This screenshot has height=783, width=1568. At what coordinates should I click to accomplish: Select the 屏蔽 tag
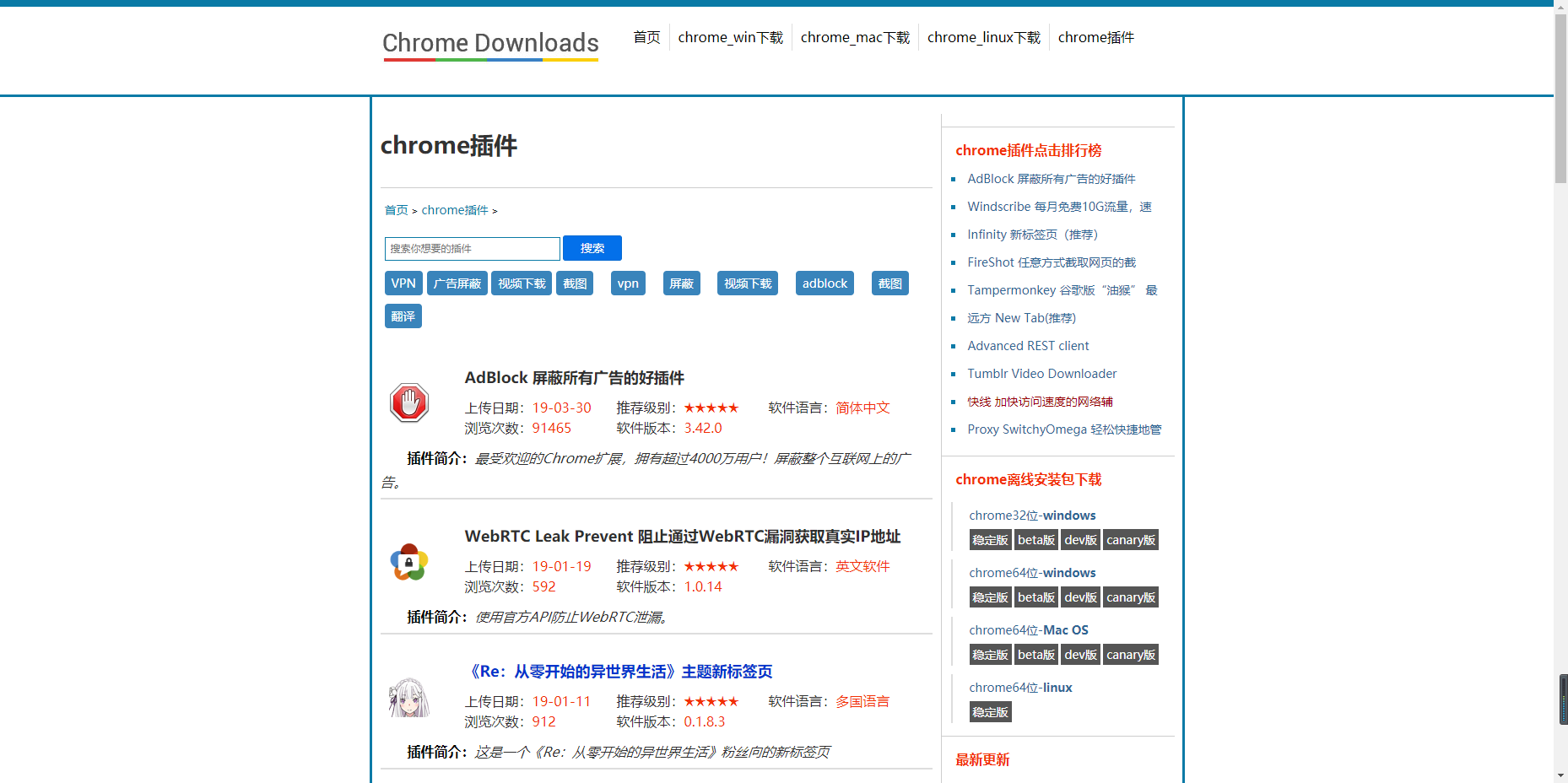click(x=682, y=283)
